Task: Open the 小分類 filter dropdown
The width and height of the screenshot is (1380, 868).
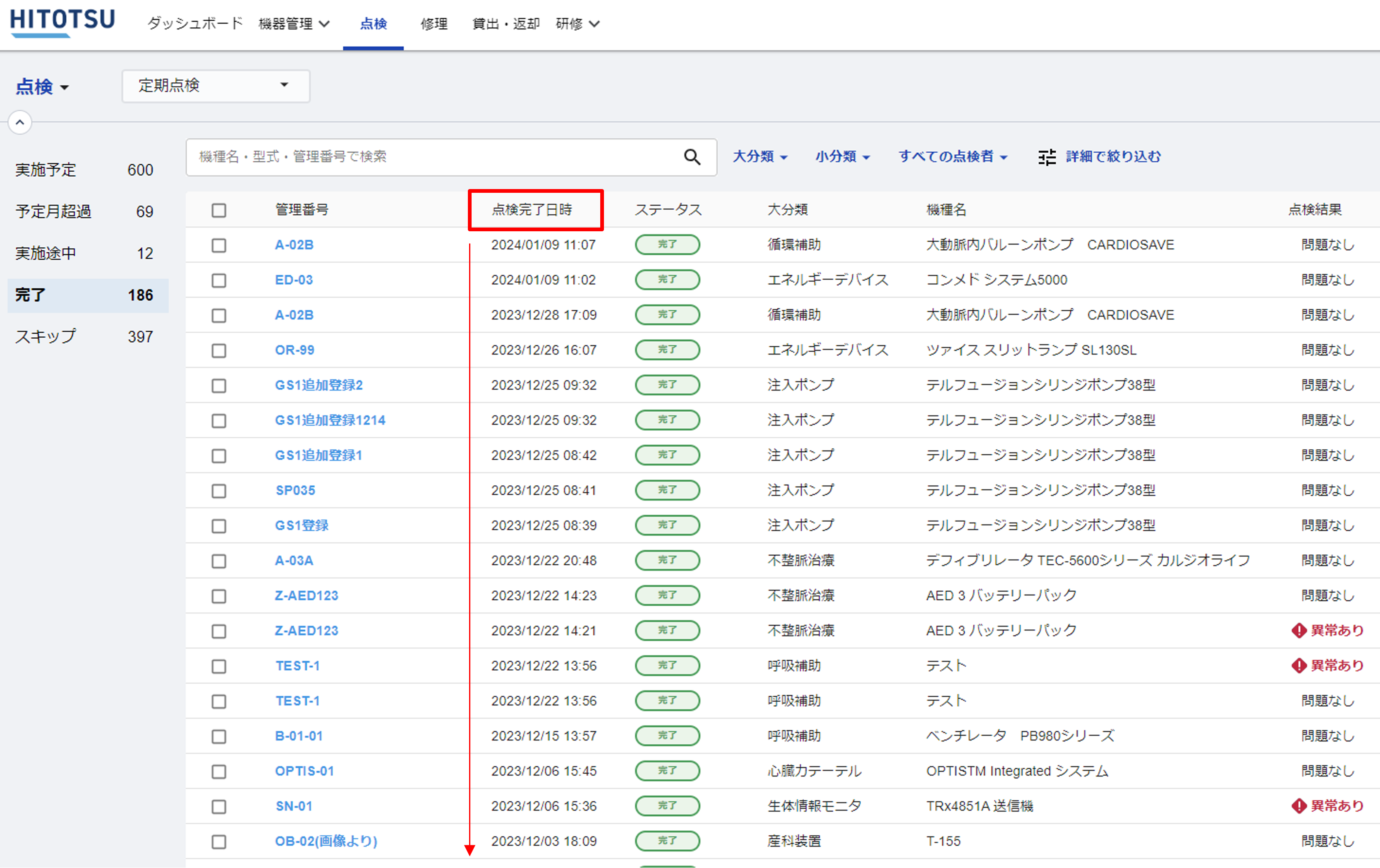Action: 843,156
